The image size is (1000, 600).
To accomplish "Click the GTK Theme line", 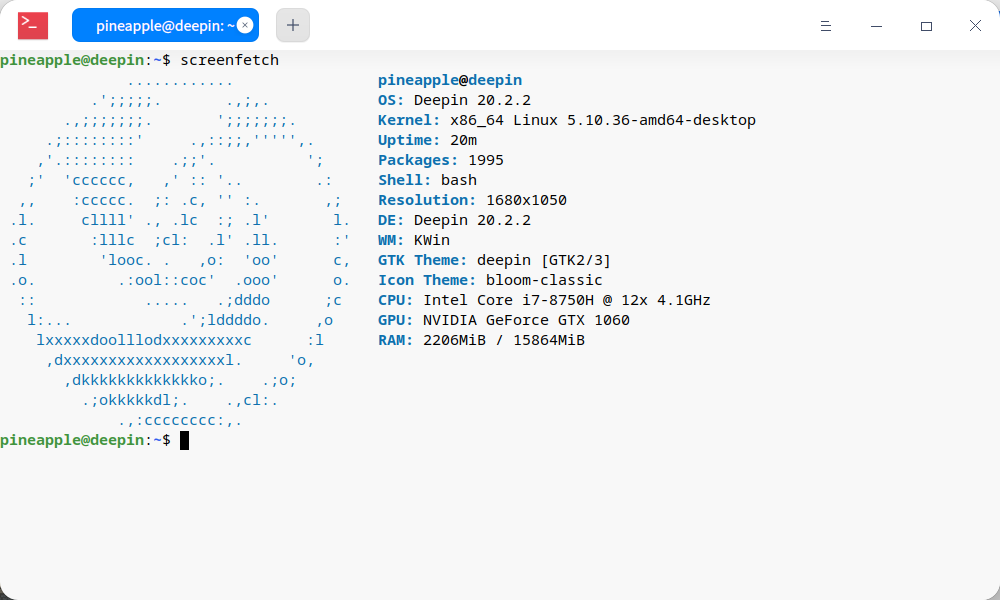I will (494, 260).
